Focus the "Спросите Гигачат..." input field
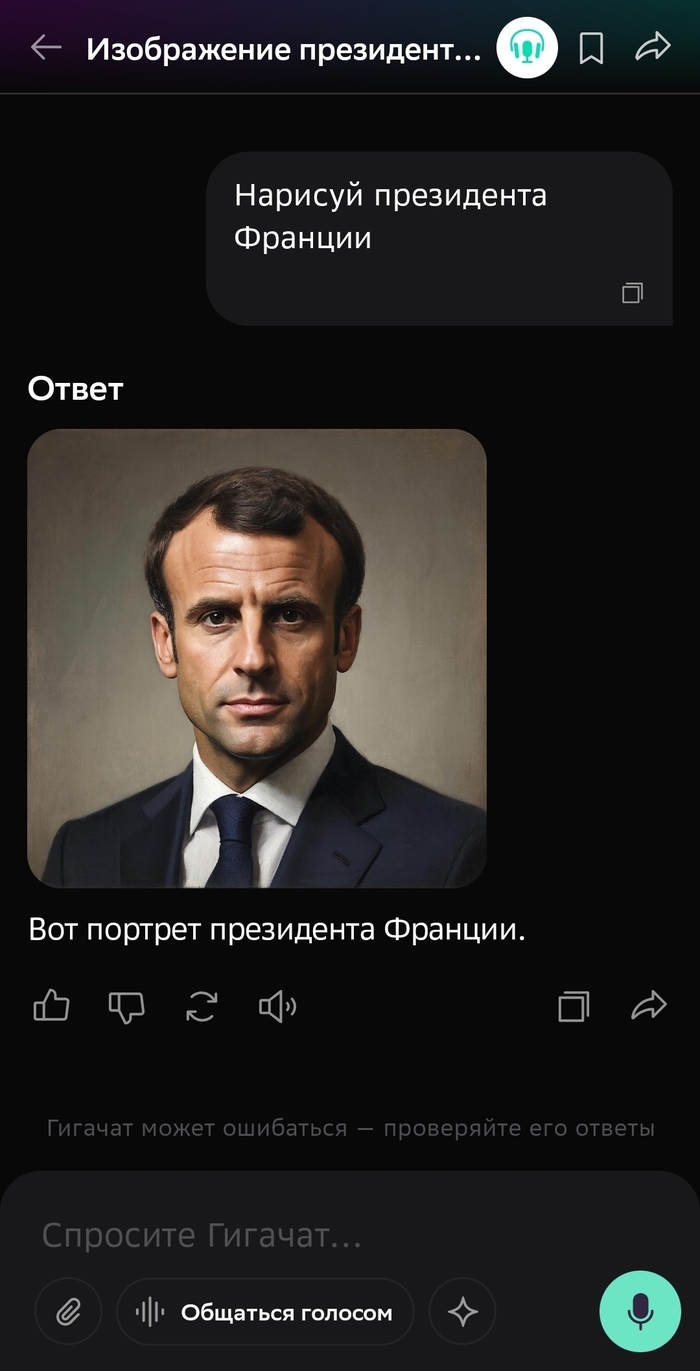This screenshot has width=700, height=1371. click(300, 1236)
